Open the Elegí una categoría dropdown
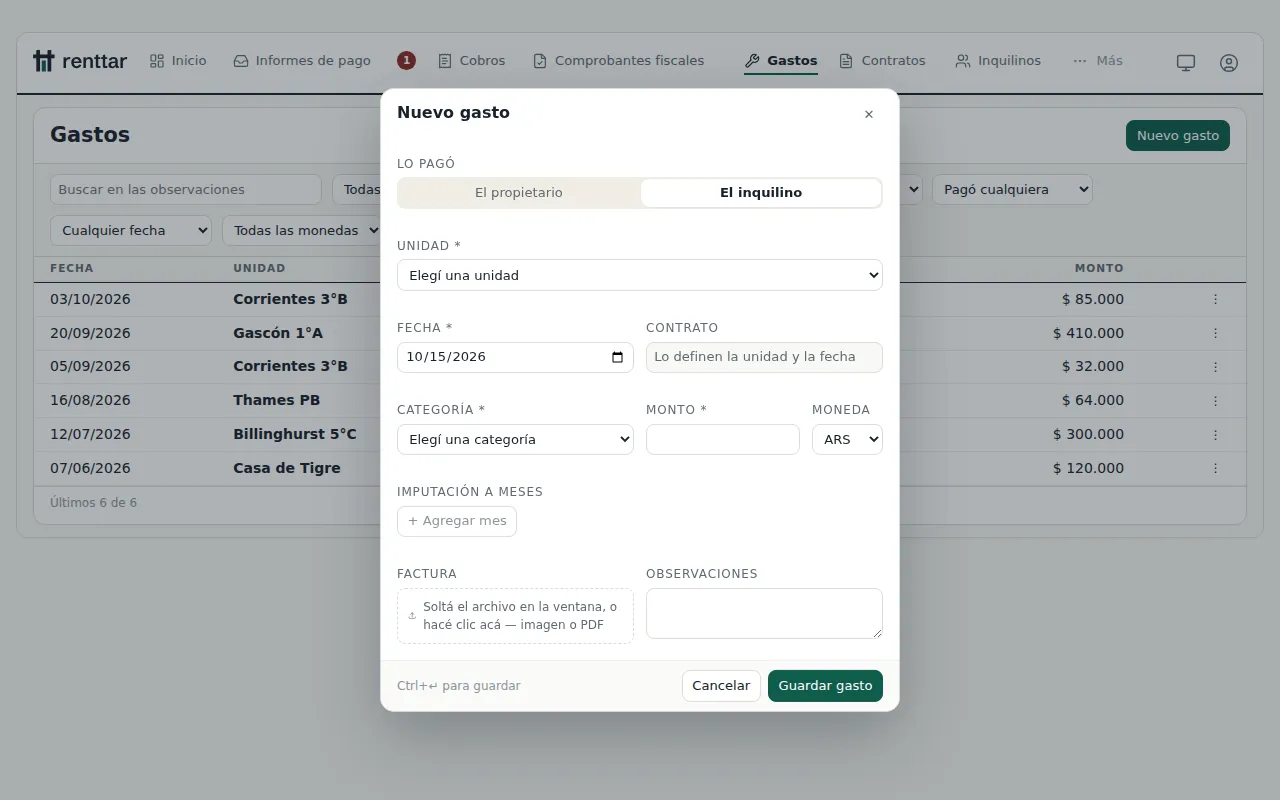The width and height of the screenshot is (1280, 800). pos(515,439)
